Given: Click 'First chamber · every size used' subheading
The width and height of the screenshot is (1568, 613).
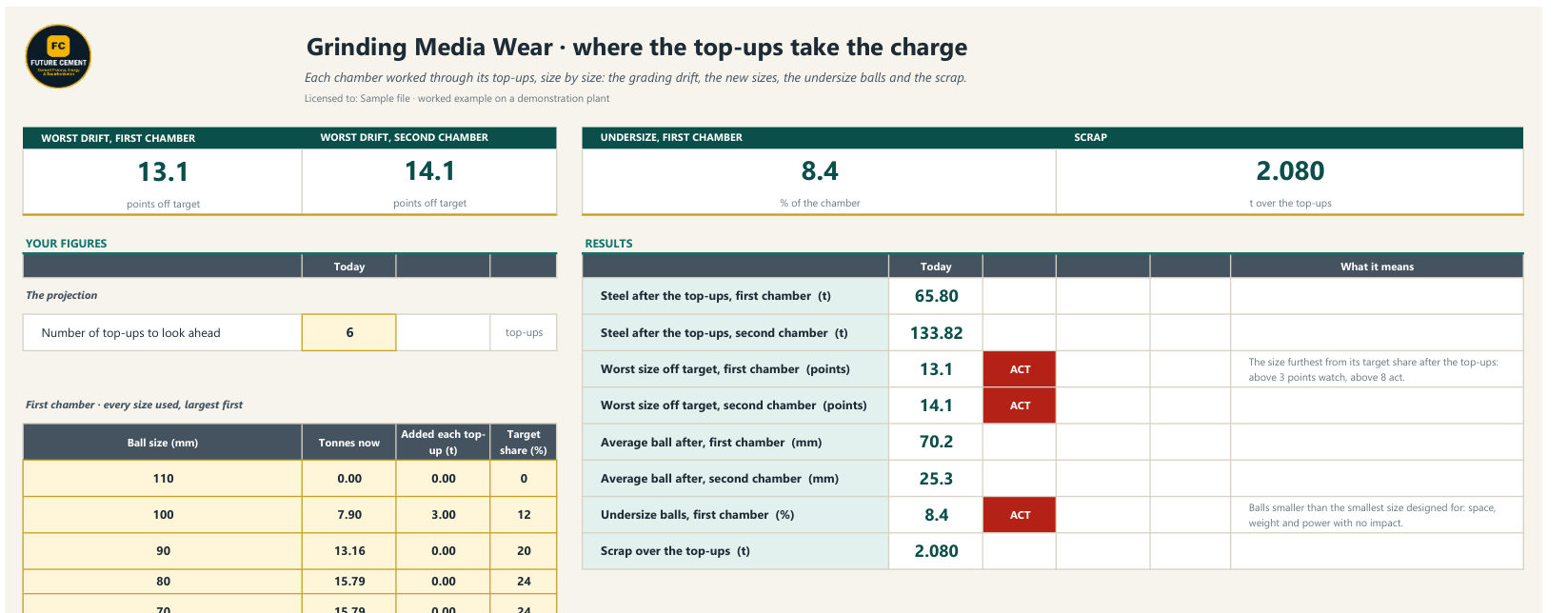Looking at the screenshot, I should coord(134,405).
